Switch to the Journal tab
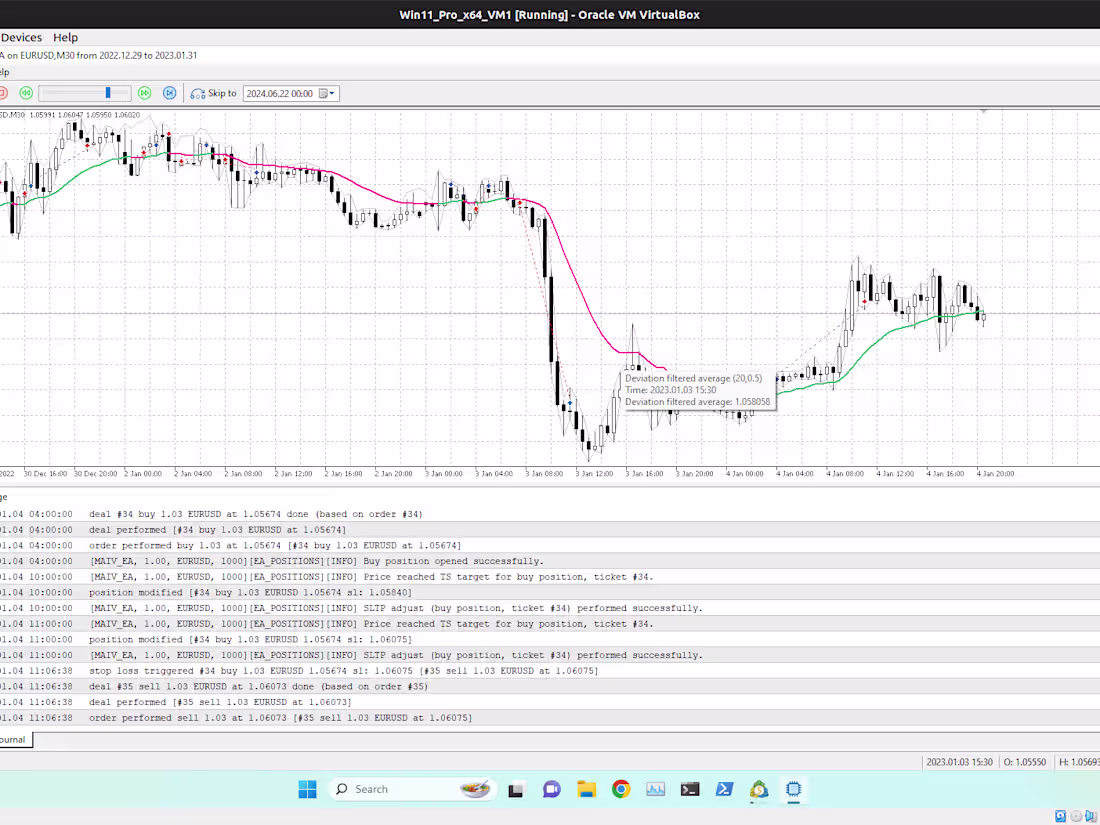The height and width of the screenshot is (825, 1100). [x=14, y=739]
